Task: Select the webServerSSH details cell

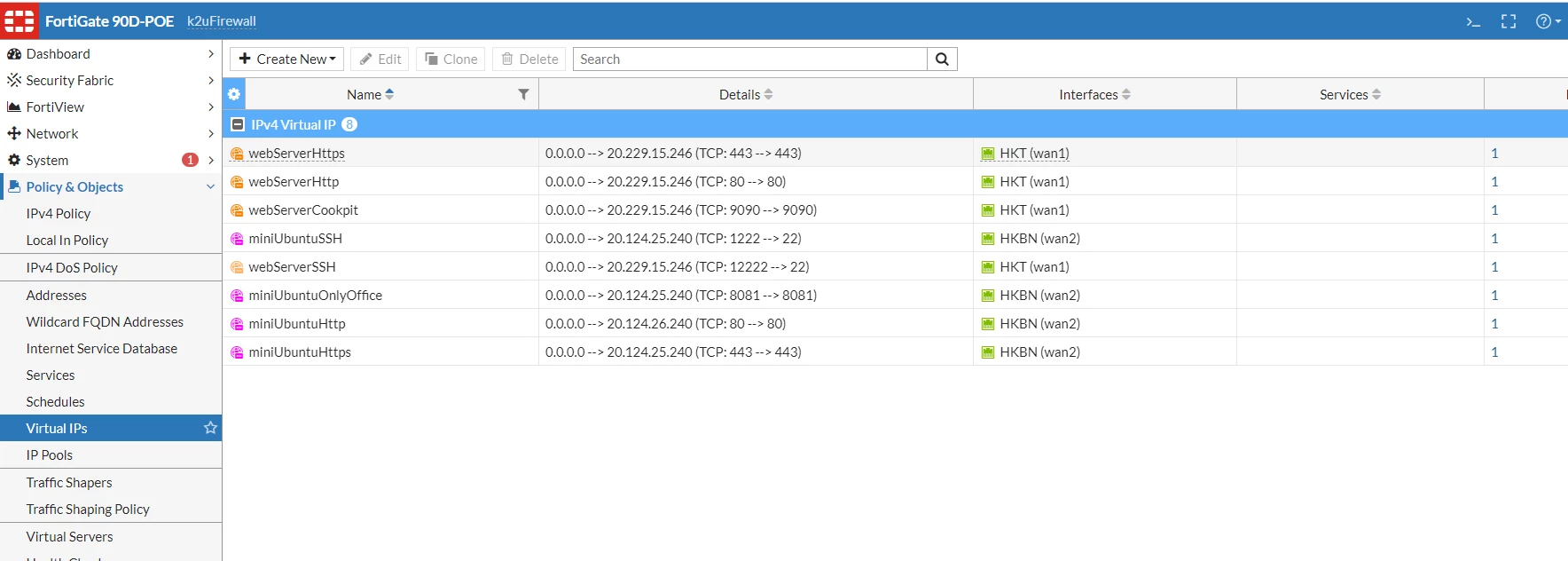Action: [x=756, y=267]
